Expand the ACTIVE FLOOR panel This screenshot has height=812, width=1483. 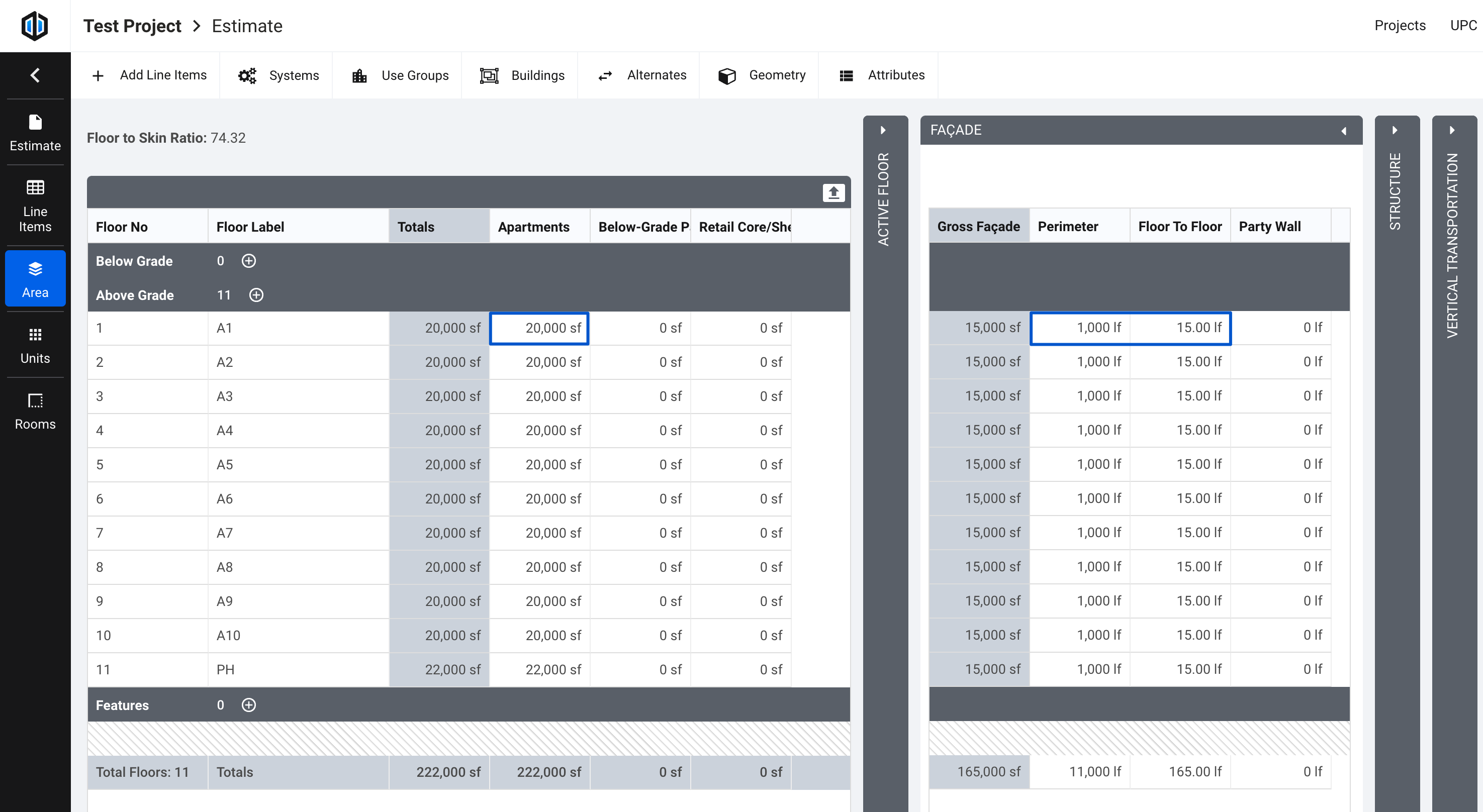coord(884,130)
